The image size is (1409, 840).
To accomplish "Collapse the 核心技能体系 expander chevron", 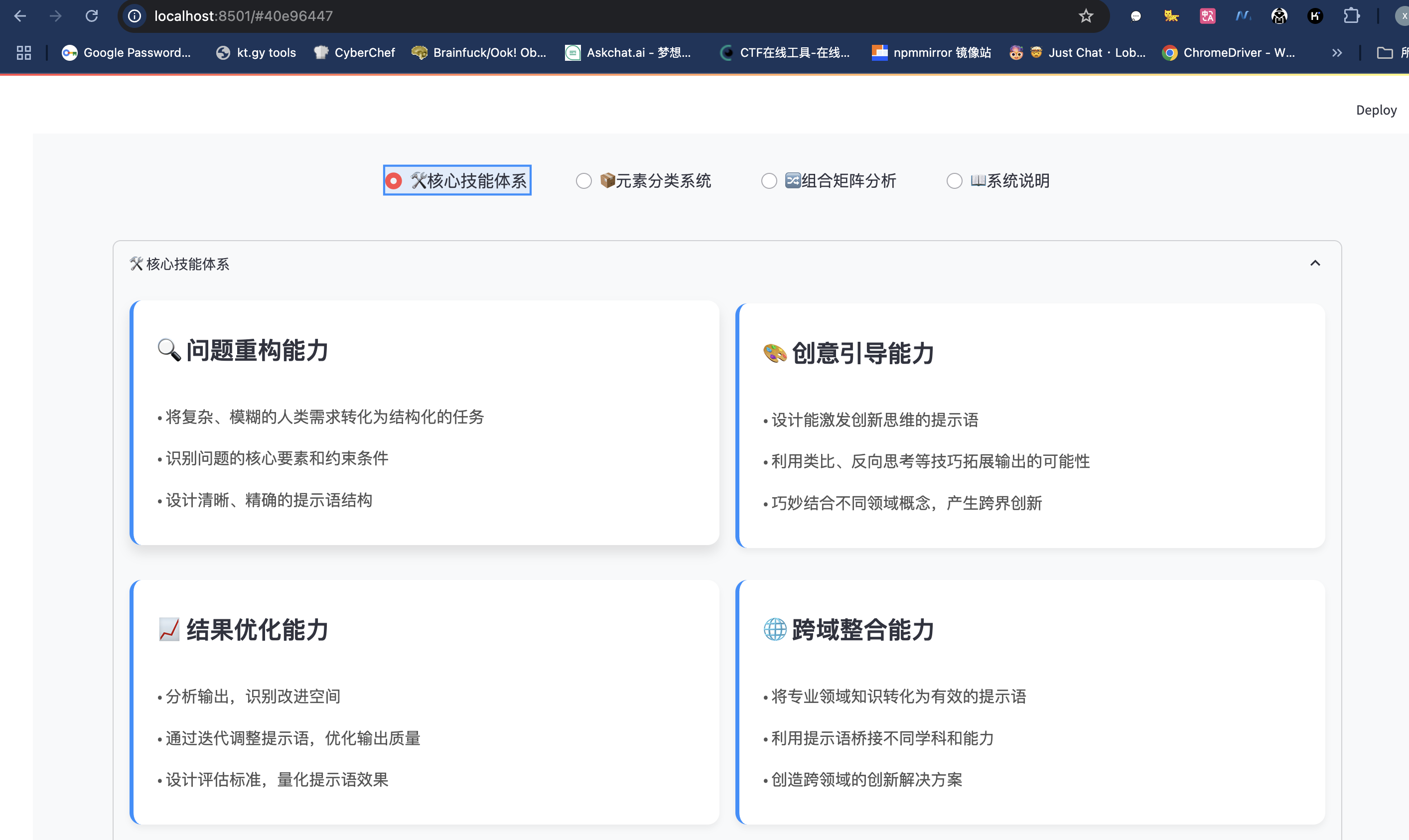I will 1315,263.
